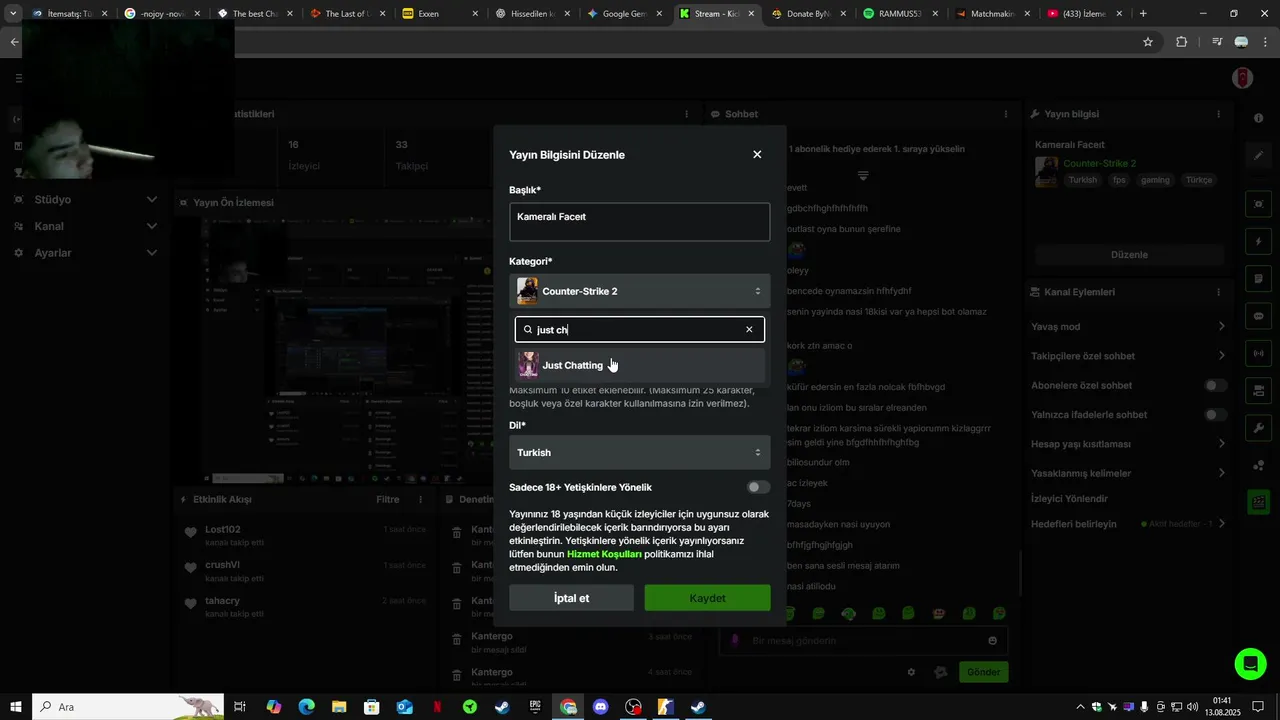Open the Dil language dropdown set to Turkish

(639, 452)
